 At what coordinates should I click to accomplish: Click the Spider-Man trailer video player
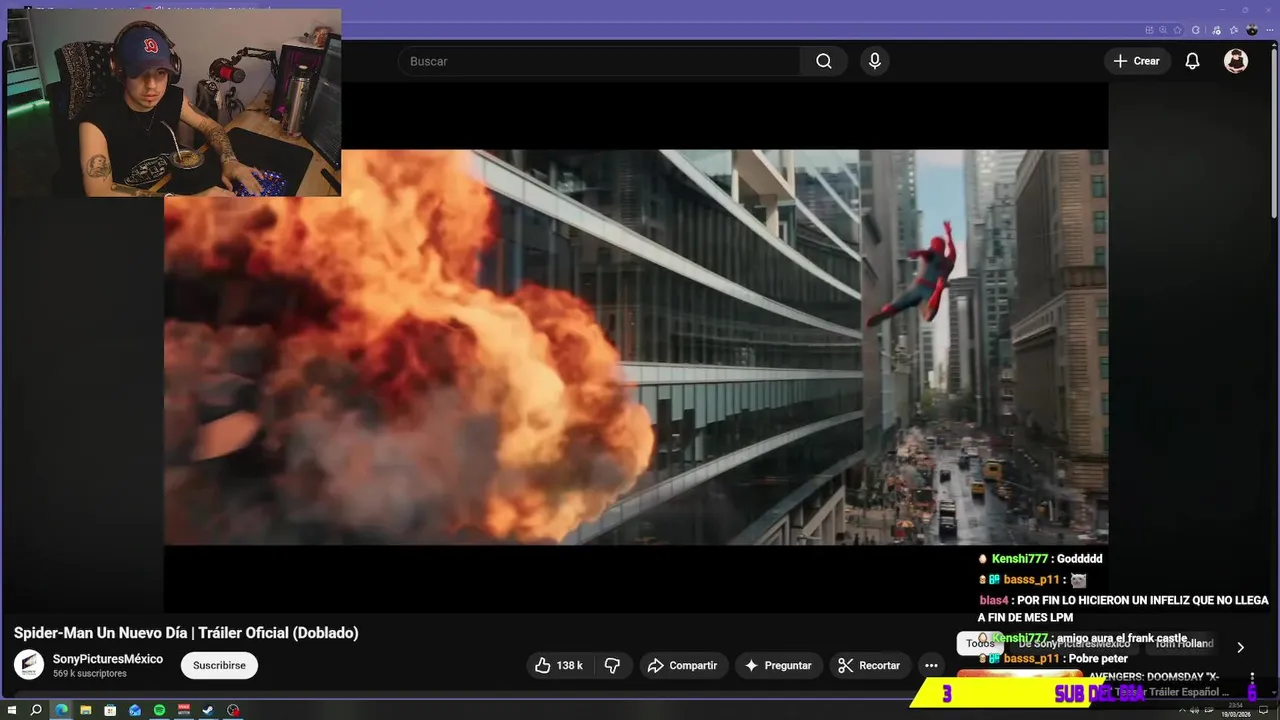(636, 347)
